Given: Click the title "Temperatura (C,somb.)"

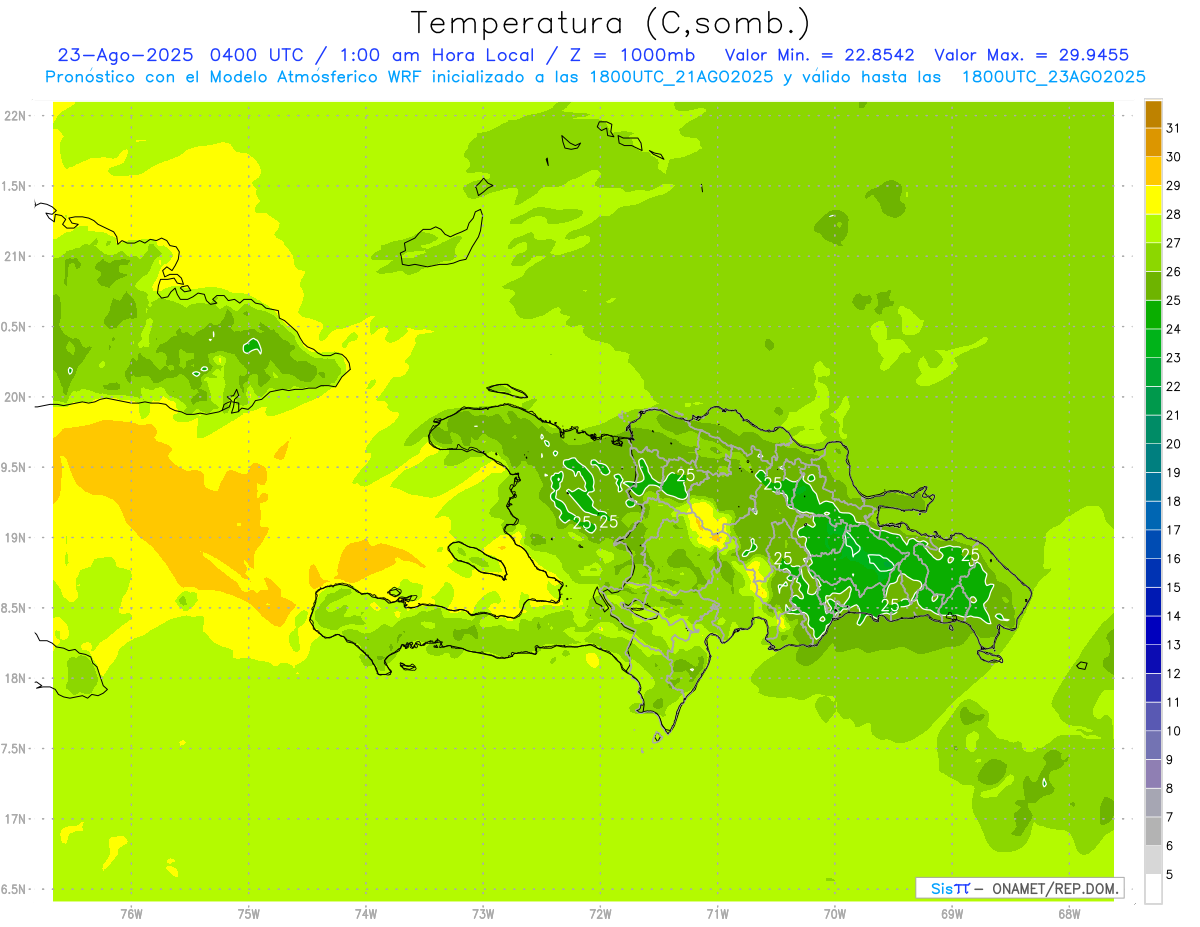Looking at the screenshot, I should (x=611, y=23).
